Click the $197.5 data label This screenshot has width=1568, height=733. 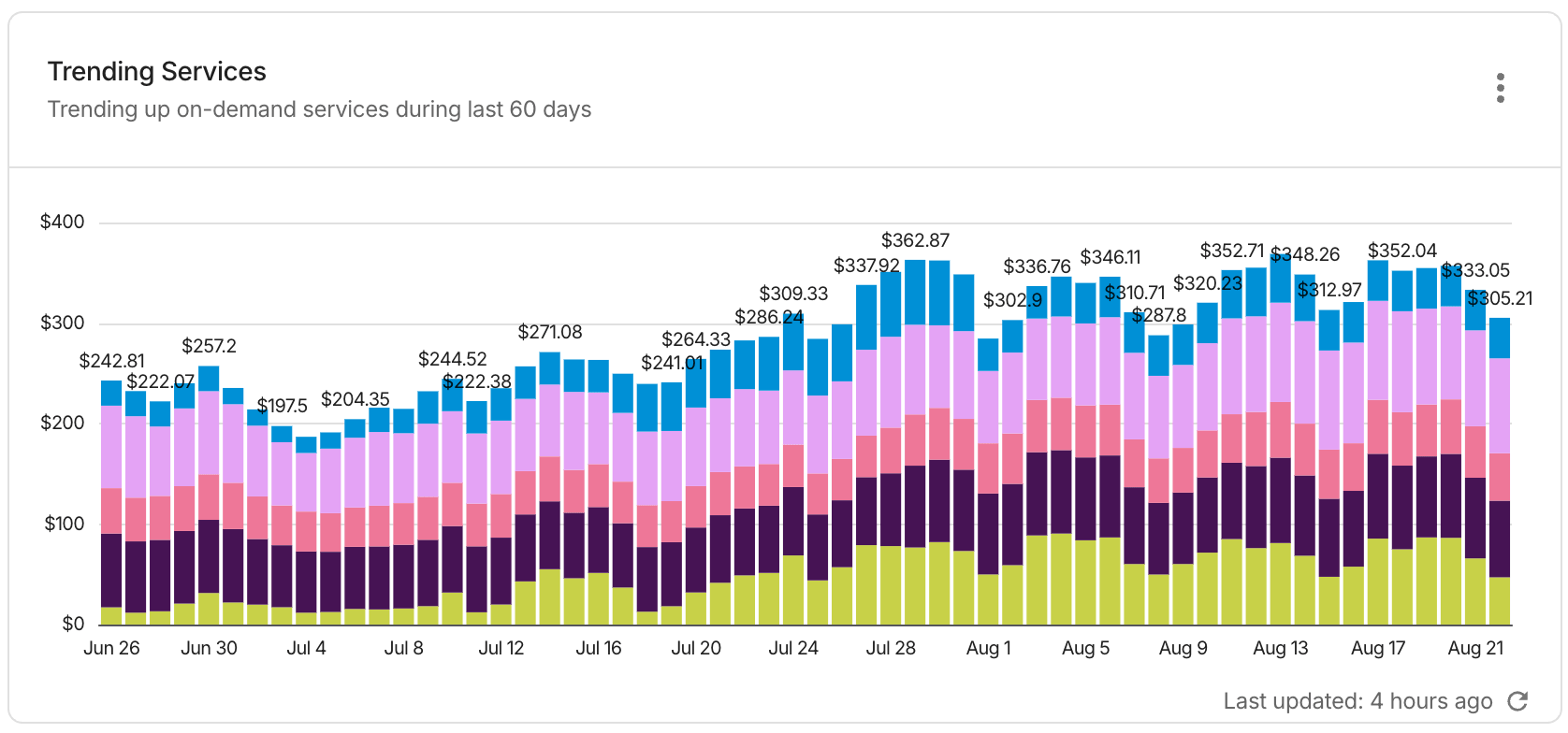[x=283, y=406]
